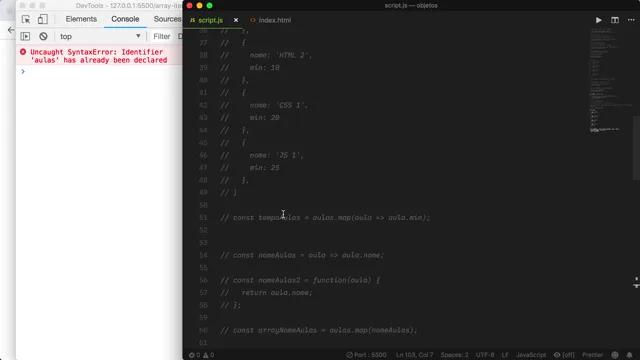Viewport: 640px width, 360px height.
Task: Open notifications bell in status bar
Action: point(629,355)
